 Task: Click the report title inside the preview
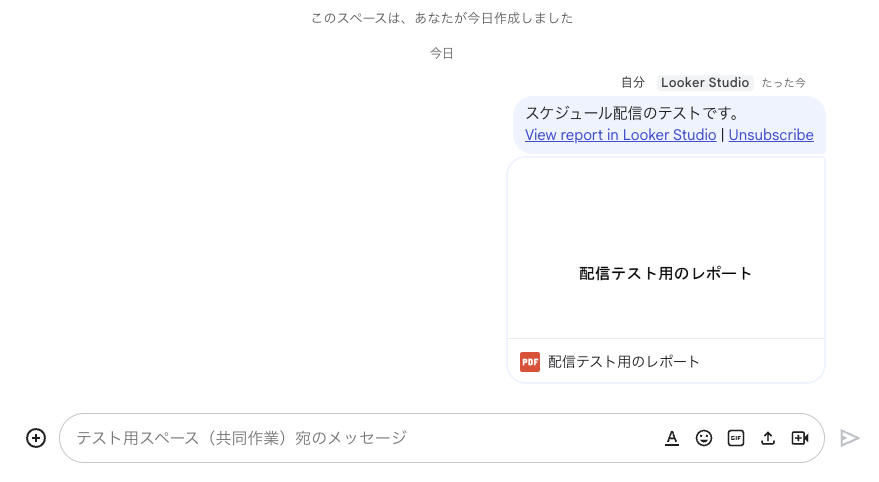[666, 274]
